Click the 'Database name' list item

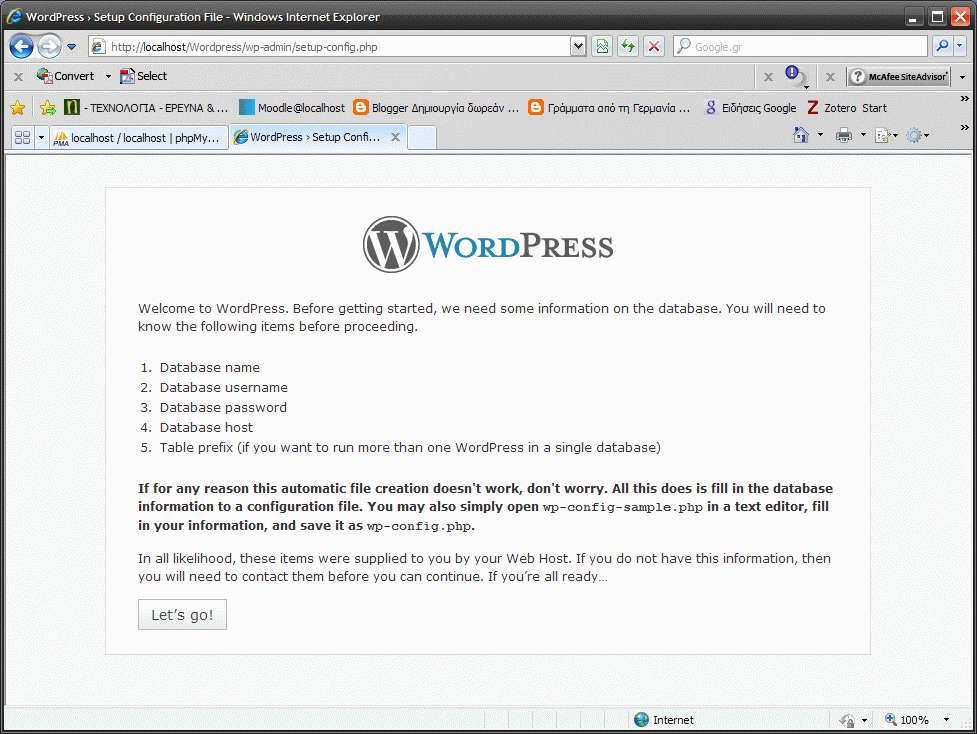click(x=209, y=368)
